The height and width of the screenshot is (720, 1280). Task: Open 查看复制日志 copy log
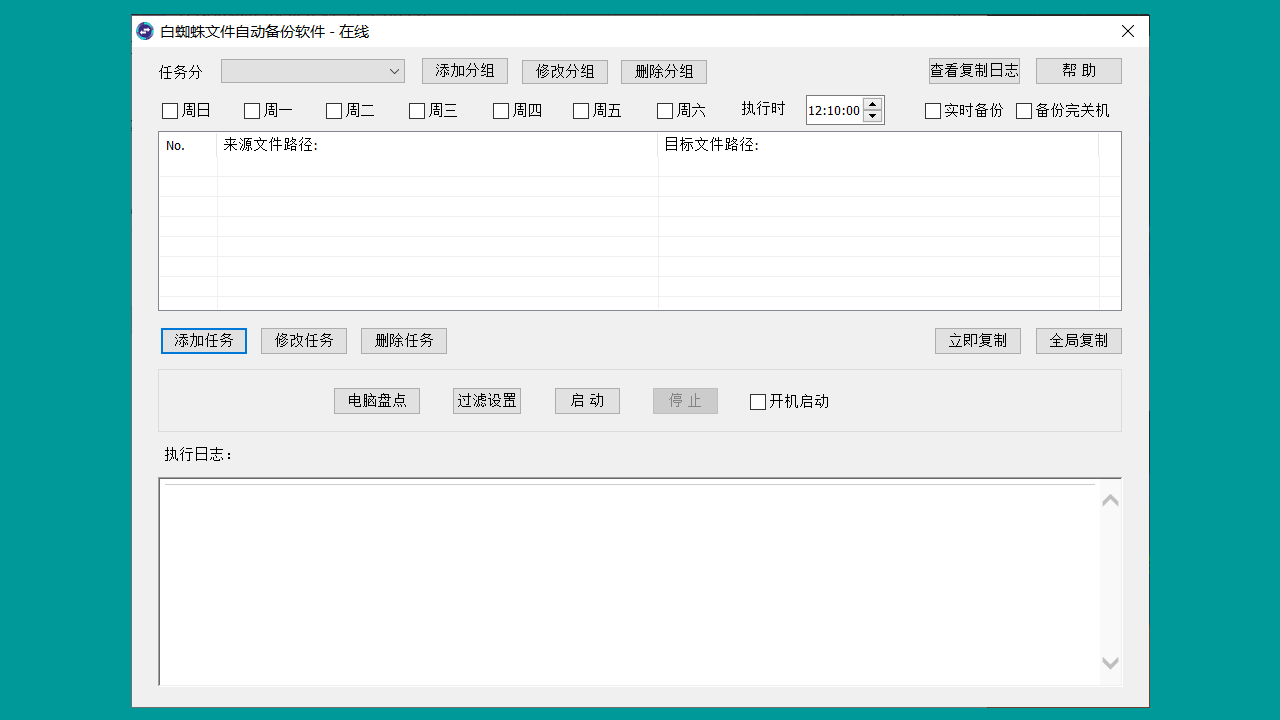974,71
